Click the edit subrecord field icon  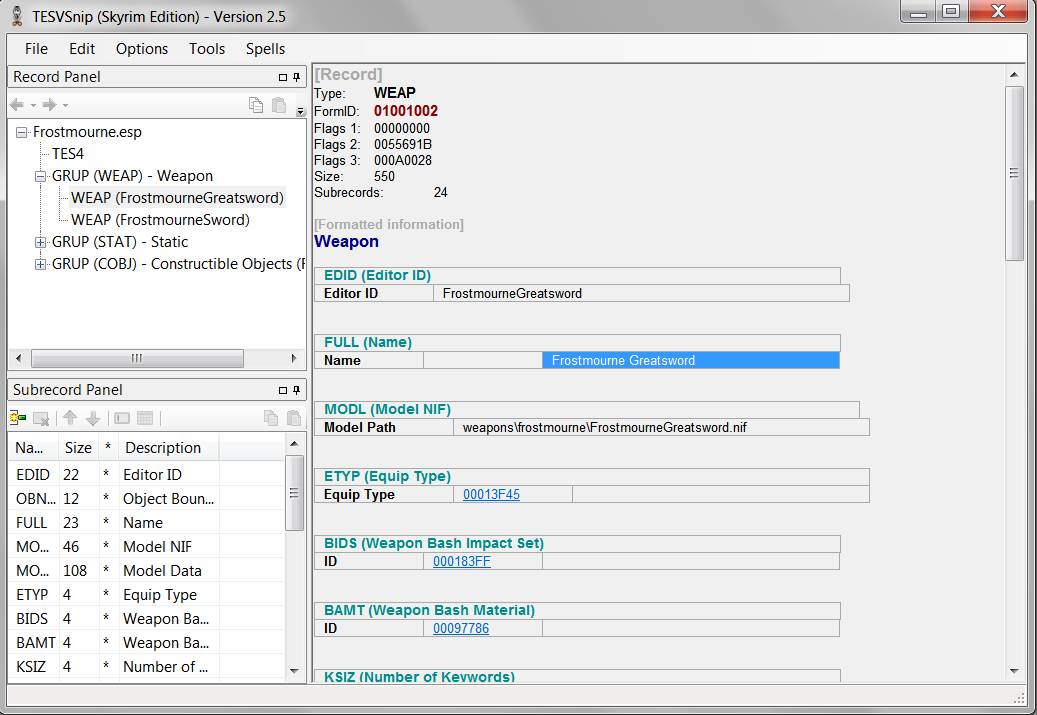122,418
